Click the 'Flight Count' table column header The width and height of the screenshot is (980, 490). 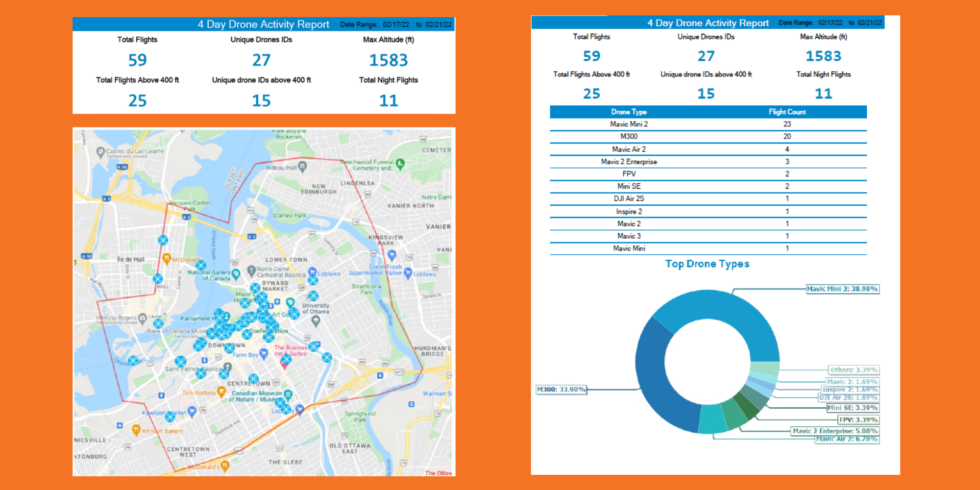pos(787,112)
